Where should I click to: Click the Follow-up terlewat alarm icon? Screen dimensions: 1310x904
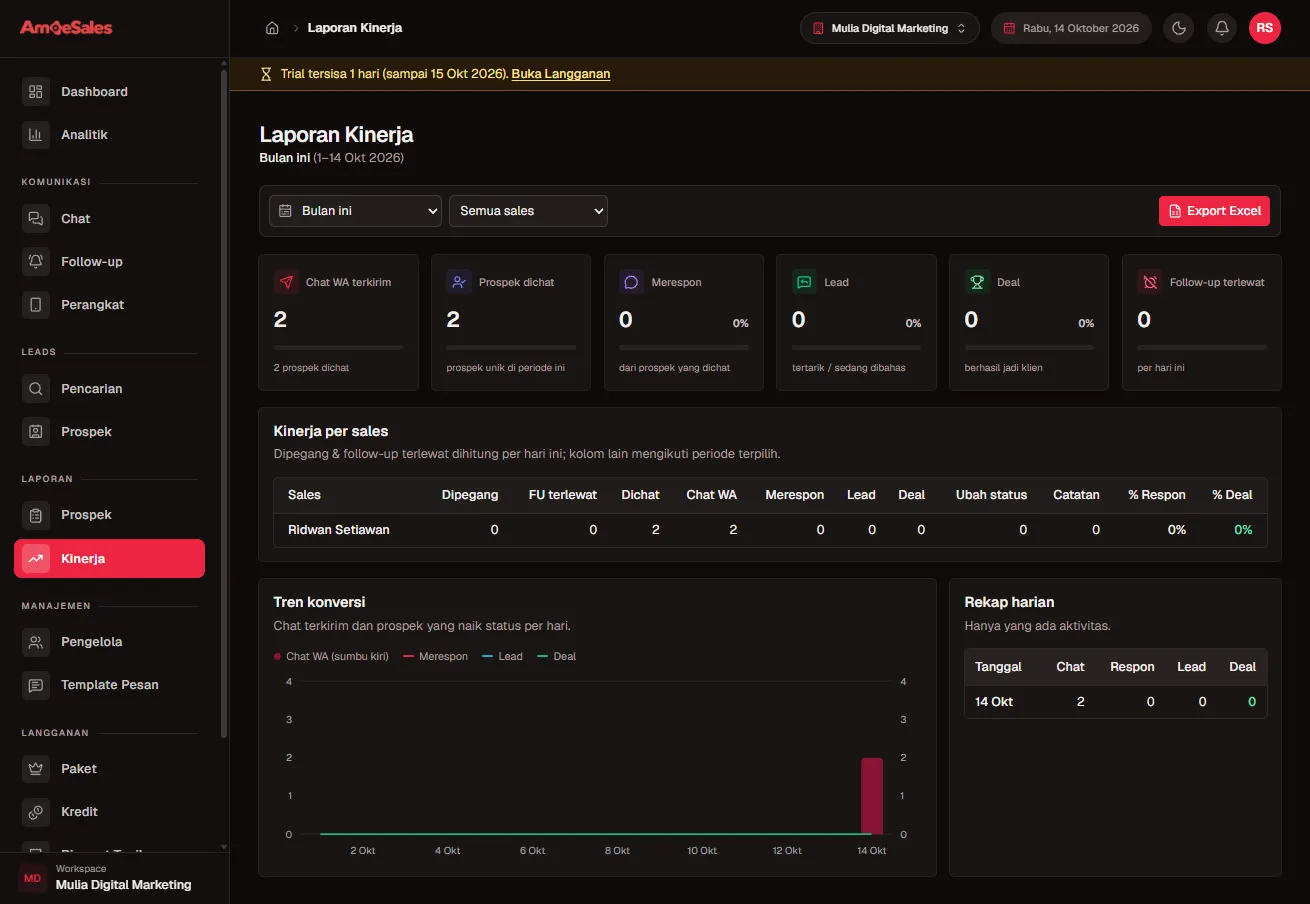click(1150, 282)
